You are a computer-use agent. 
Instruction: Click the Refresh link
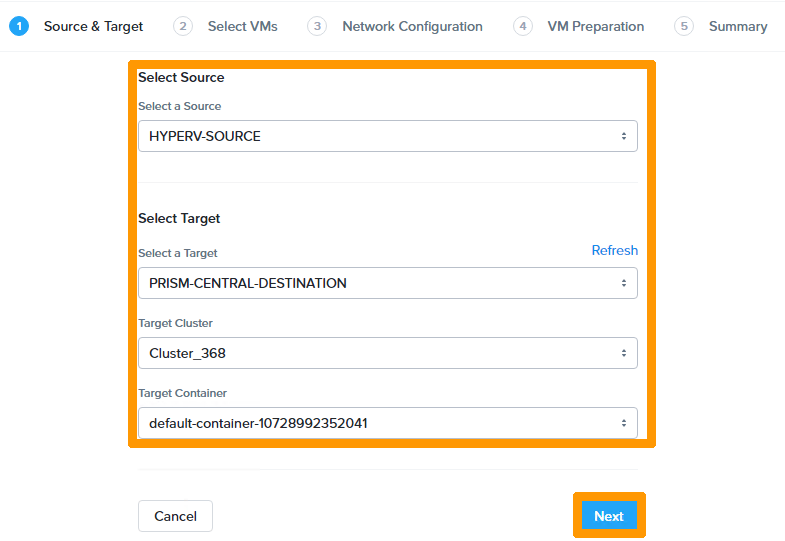coord(614,251)
